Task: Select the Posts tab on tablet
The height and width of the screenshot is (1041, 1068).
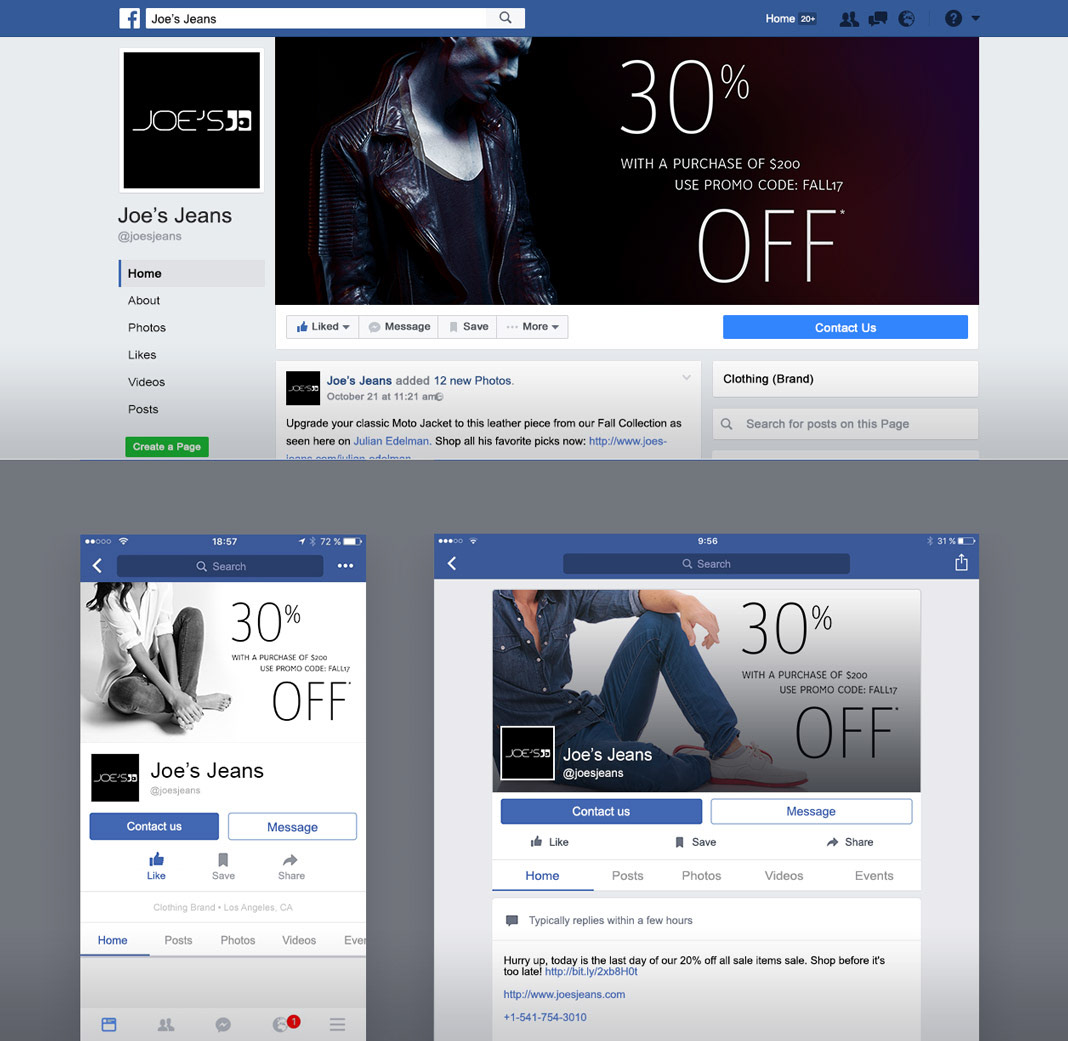Action: point(627,876)
